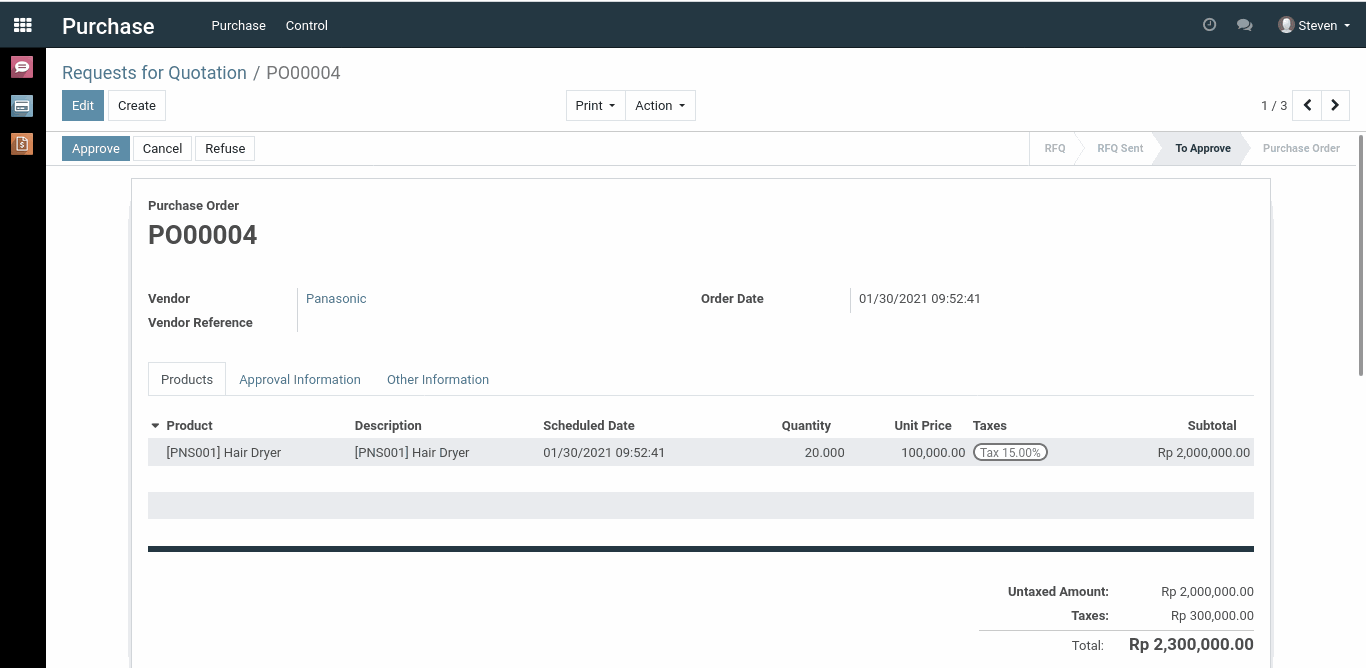Viewport: 1366px width, 668px height.
Task: Click the Tax 15.00% tag
Action: point(1010,453)
